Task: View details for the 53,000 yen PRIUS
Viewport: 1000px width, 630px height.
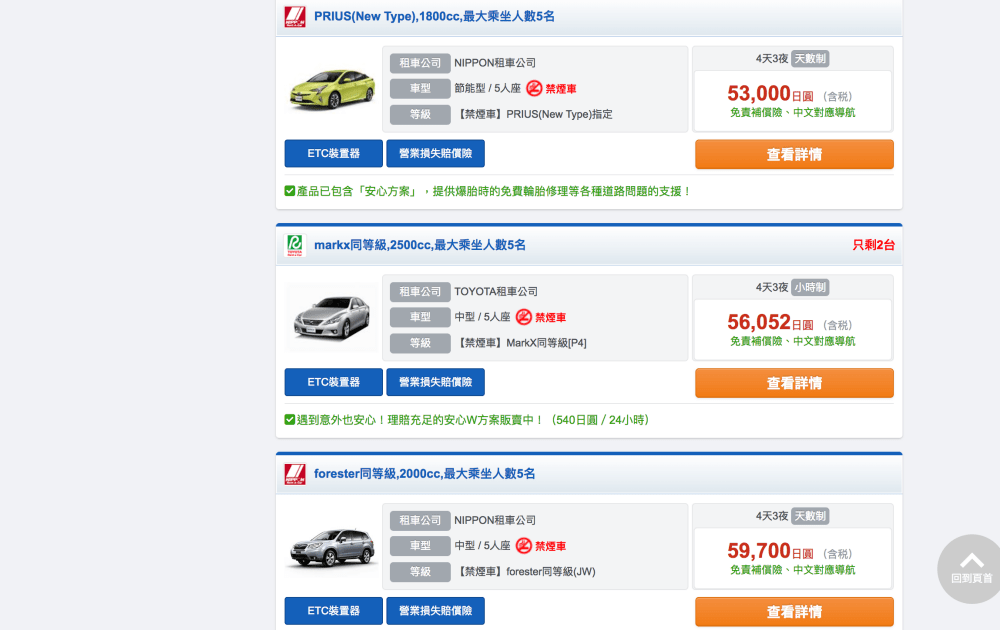Action: coord(794,155)
